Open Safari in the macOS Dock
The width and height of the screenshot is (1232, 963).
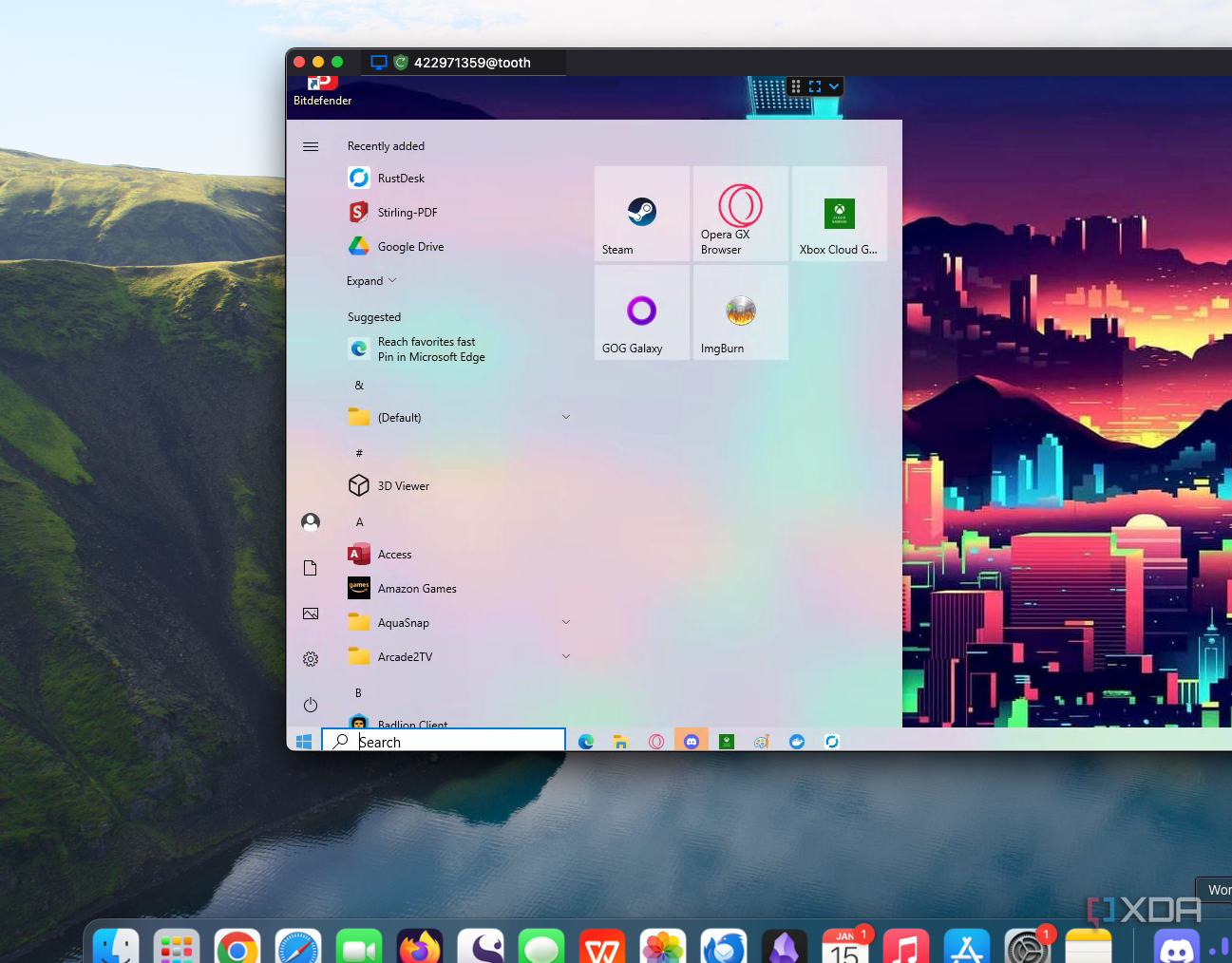click(x=298, y=948)
